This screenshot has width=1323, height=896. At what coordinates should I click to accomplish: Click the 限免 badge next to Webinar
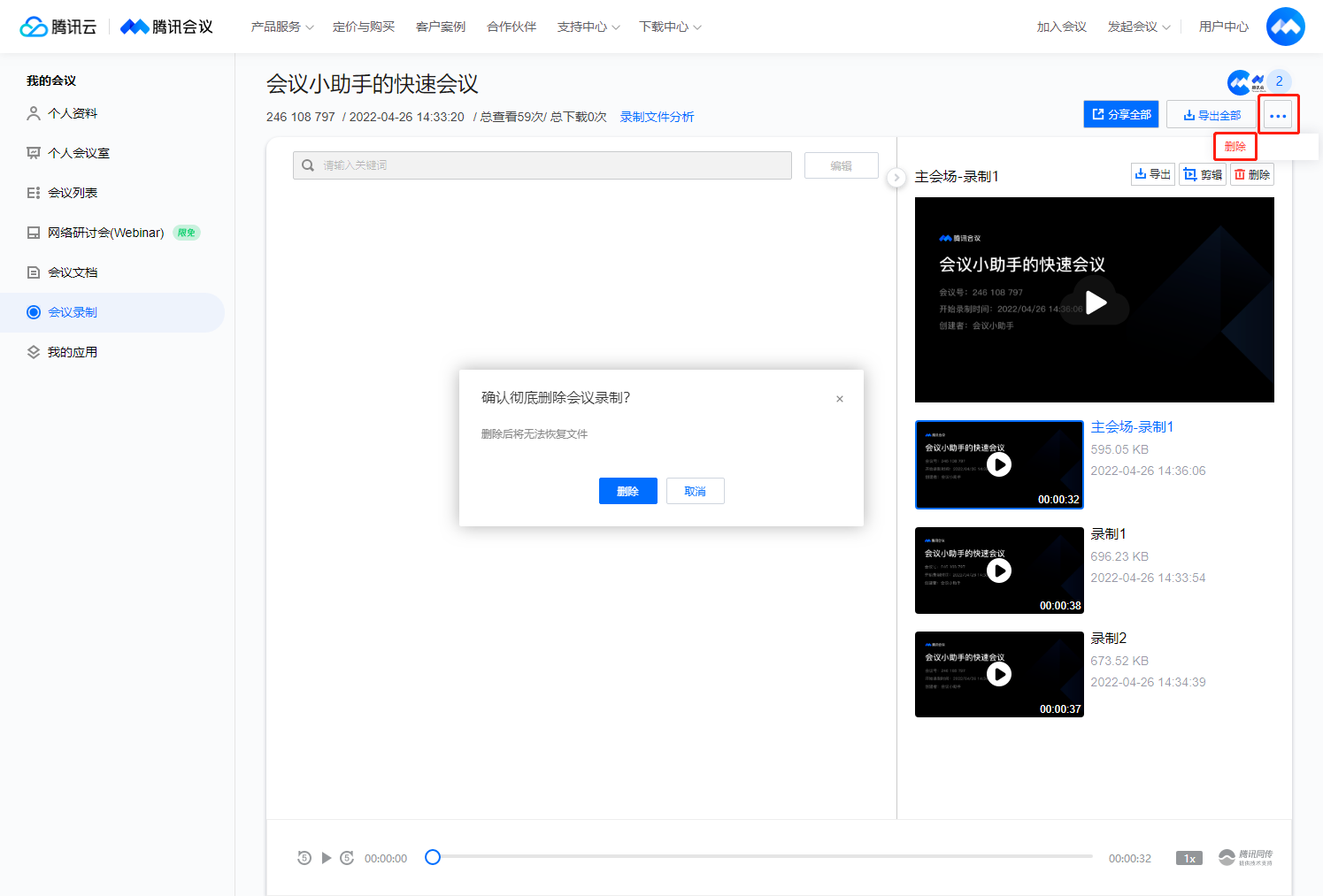[x=187, y=233]
